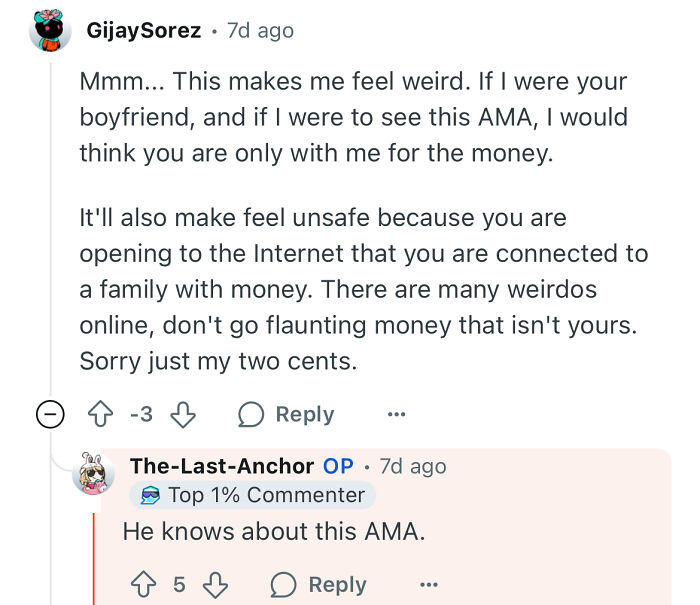Click the Top 1% Commenter badge icon
Image resolution: width=700 pixels, height=605 pixels.
click(x=149, y=495)
